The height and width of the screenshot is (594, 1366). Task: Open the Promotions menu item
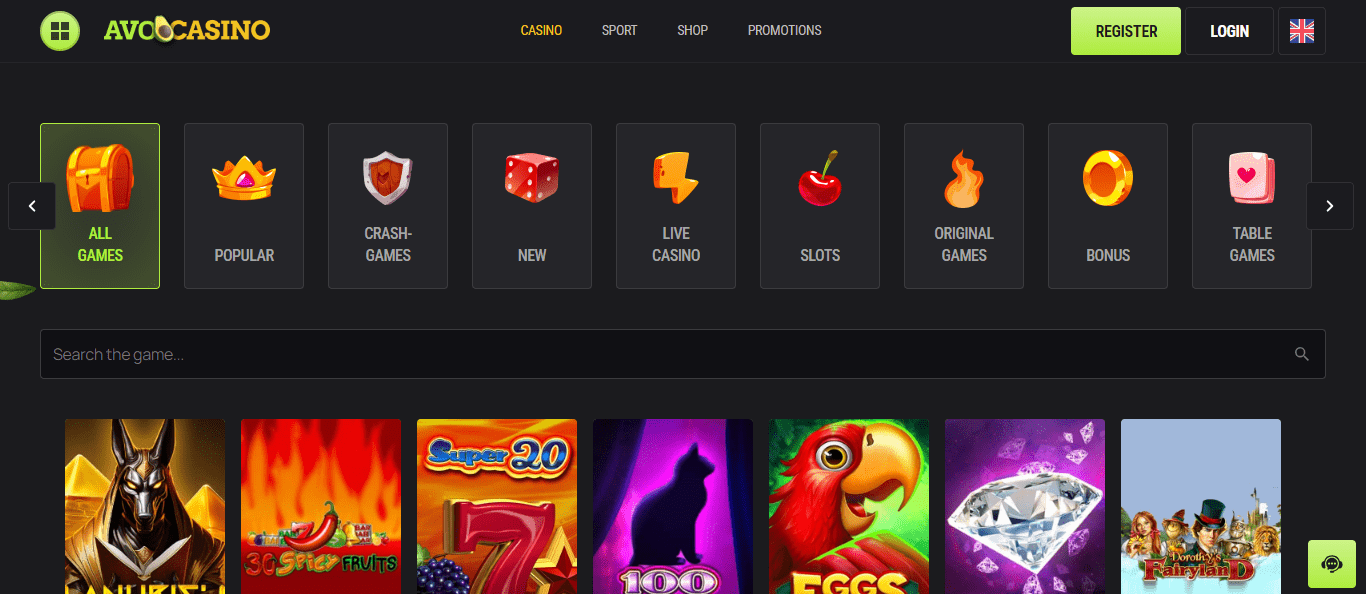tap(785, 31)
